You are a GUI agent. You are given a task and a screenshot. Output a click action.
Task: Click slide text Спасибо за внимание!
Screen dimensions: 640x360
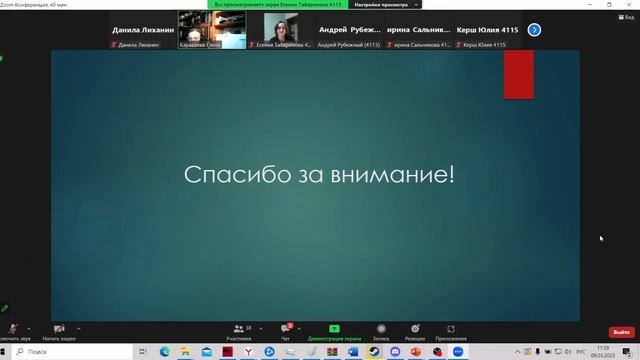[319, 174]
